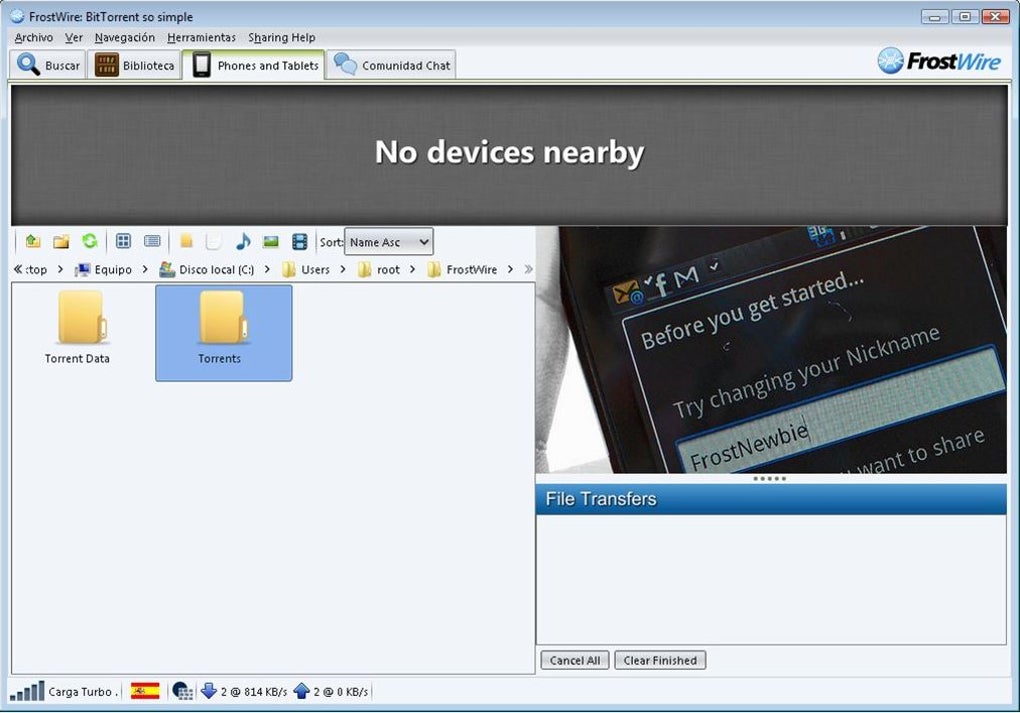Show earlier breadcrumbs with left double chevron
The height and width of the screenshot is (713, 1020).
coord(18,269)
